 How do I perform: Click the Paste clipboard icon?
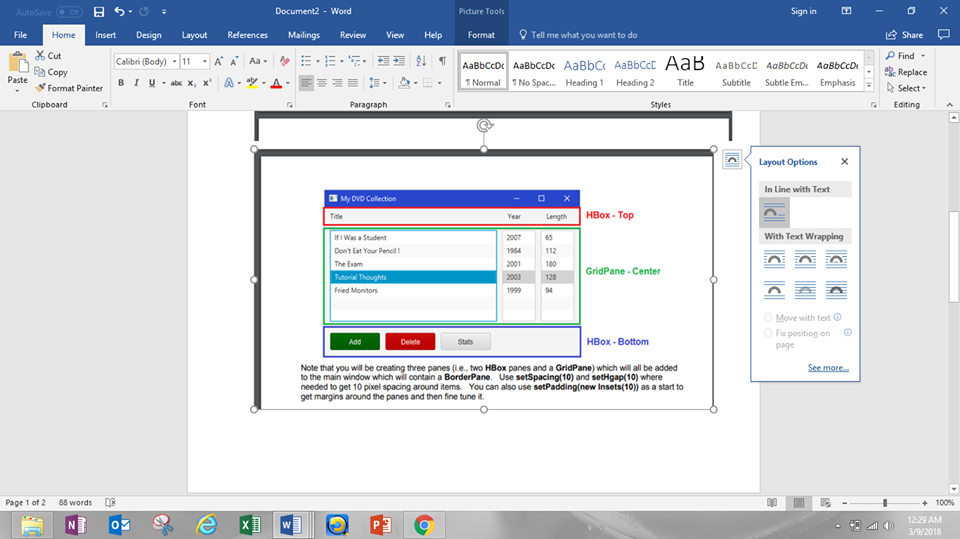coord(18,62)
